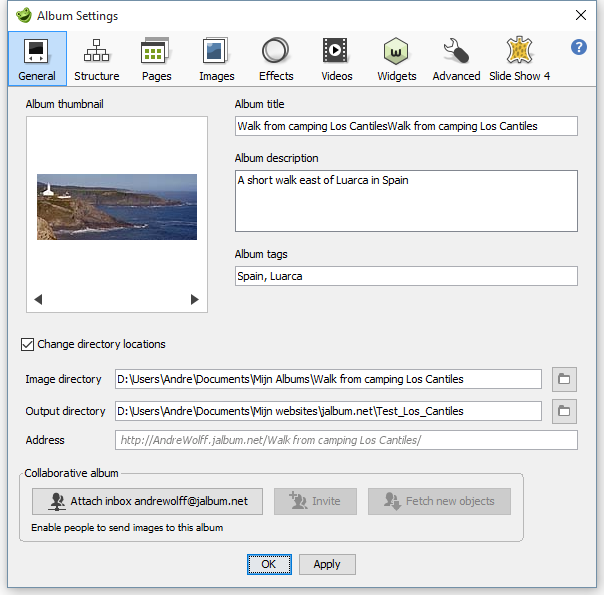Browse for Output directory folder
Image resolution: width=604 pixels, height=595 pixels.
point(565,411)
